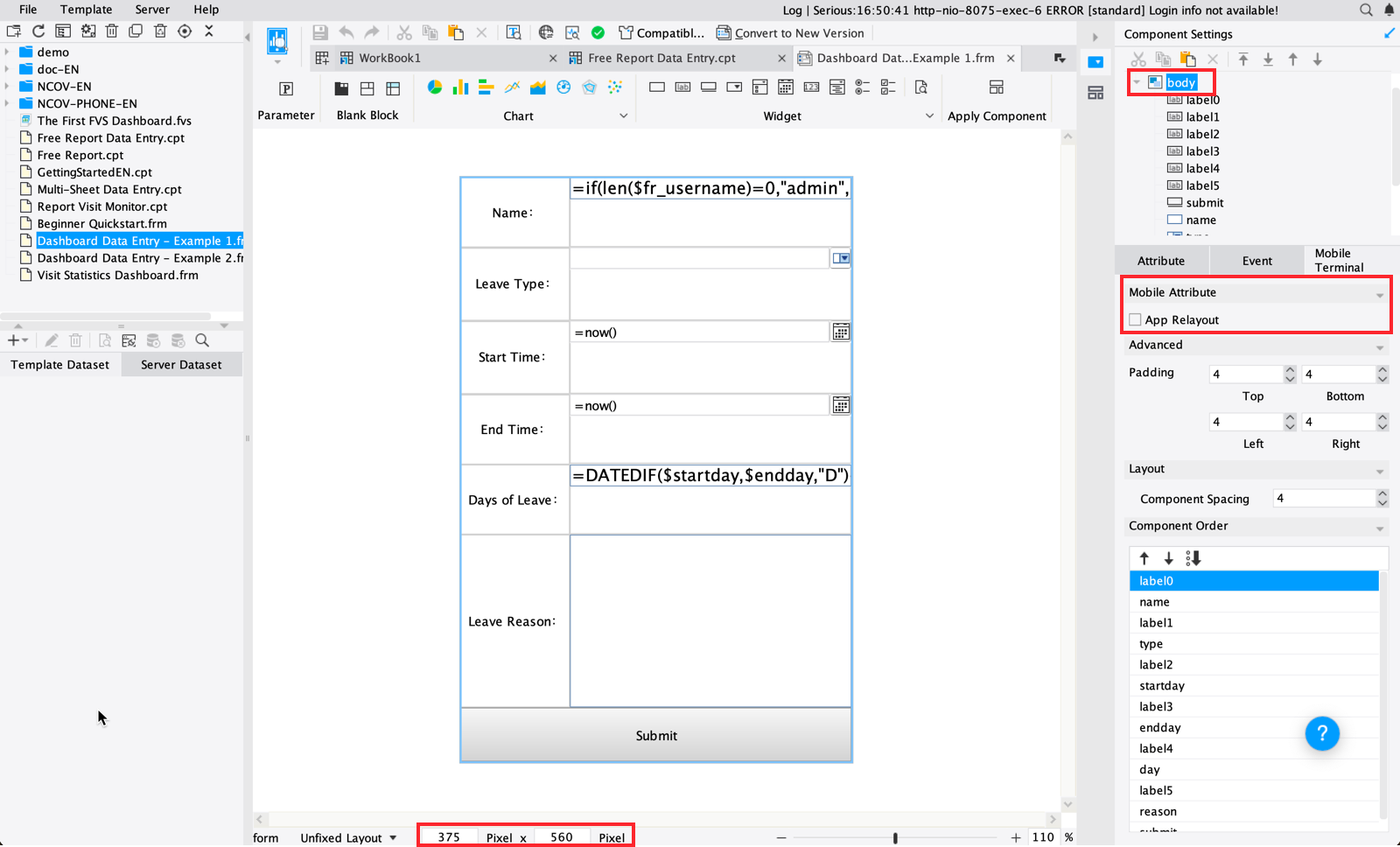Image resolution: width=1400 pixels, height=847 pixels.
Task: Click the green check validation icon
Action: click(x=598, y=32)
